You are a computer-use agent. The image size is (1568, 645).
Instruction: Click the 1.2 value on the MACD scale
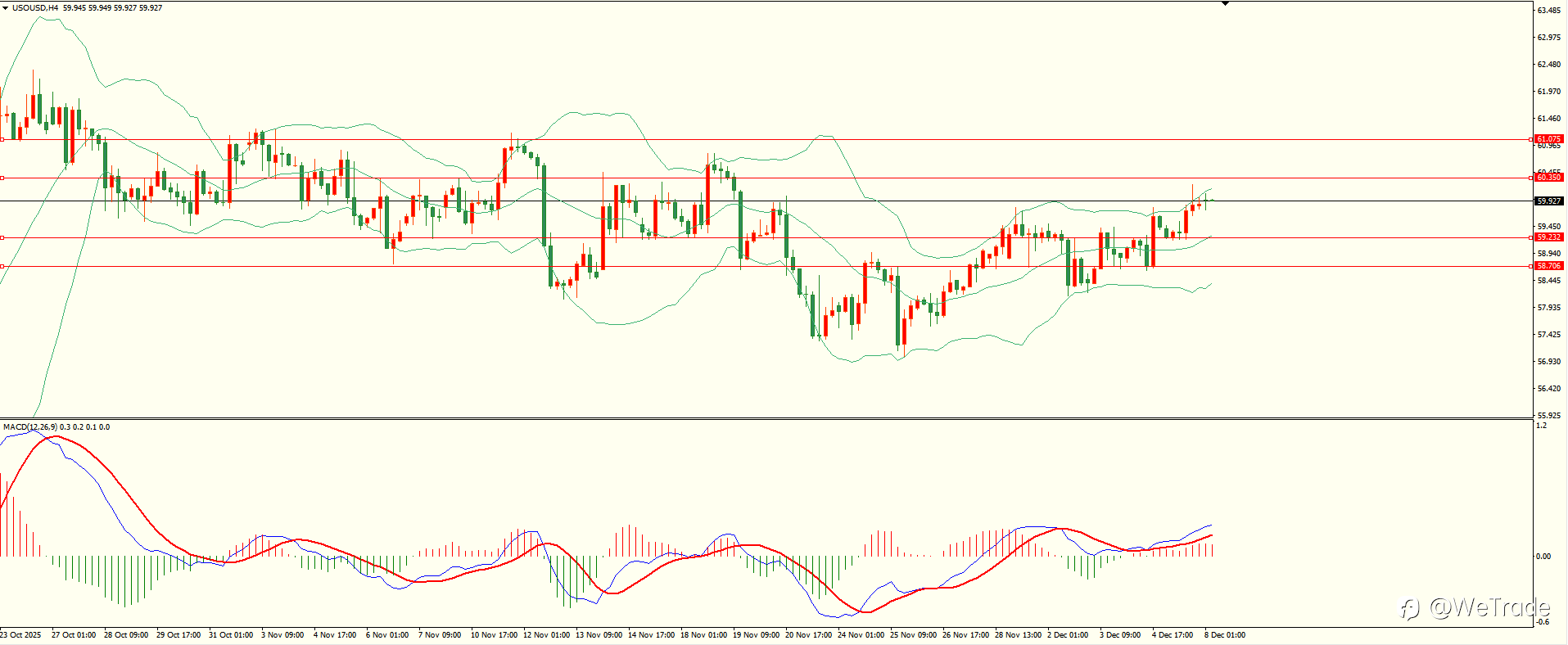(x=1542, y=426)
